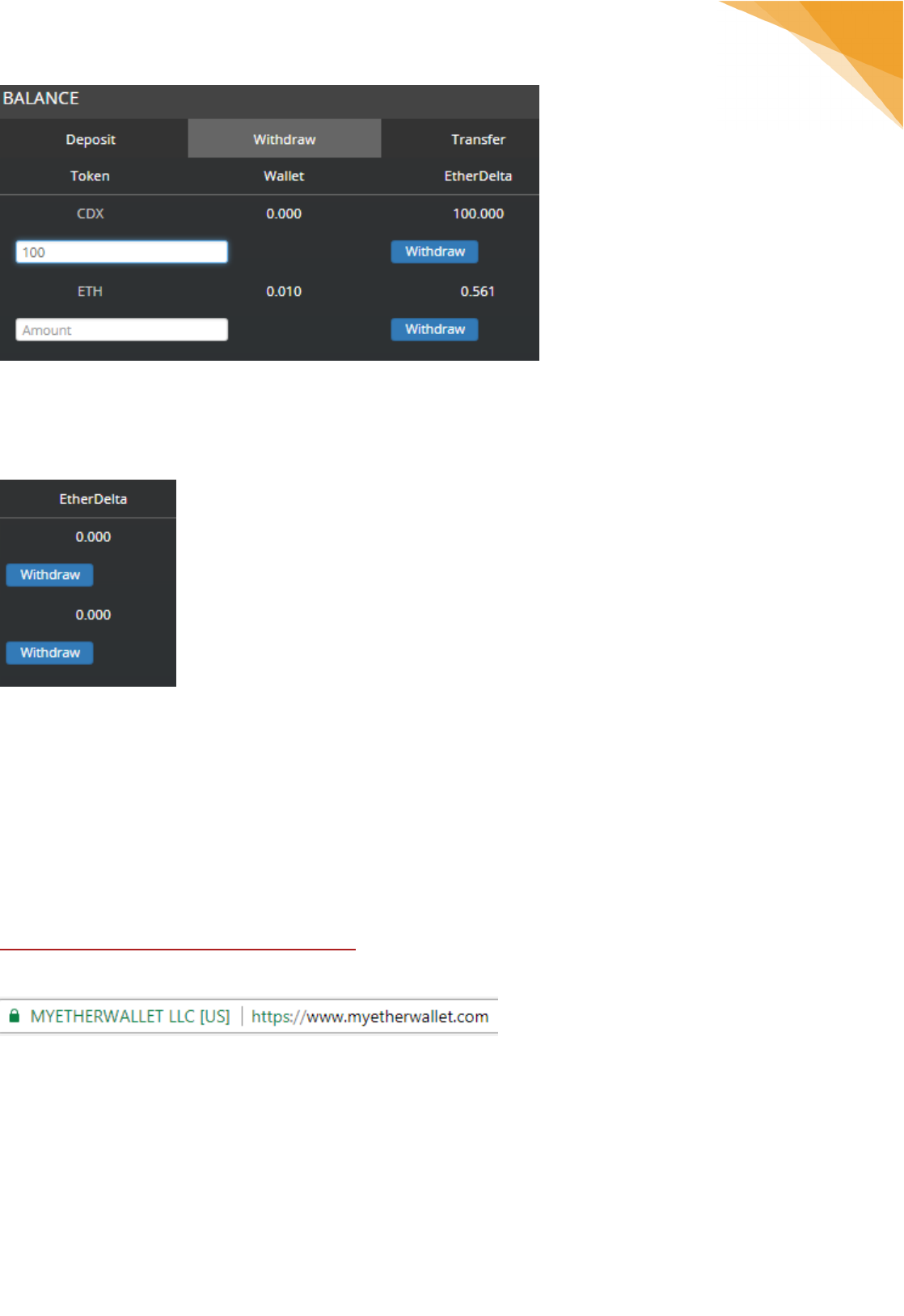Click the MYETHERWALLET LLC [US] certificate label

coord(130,1016)
